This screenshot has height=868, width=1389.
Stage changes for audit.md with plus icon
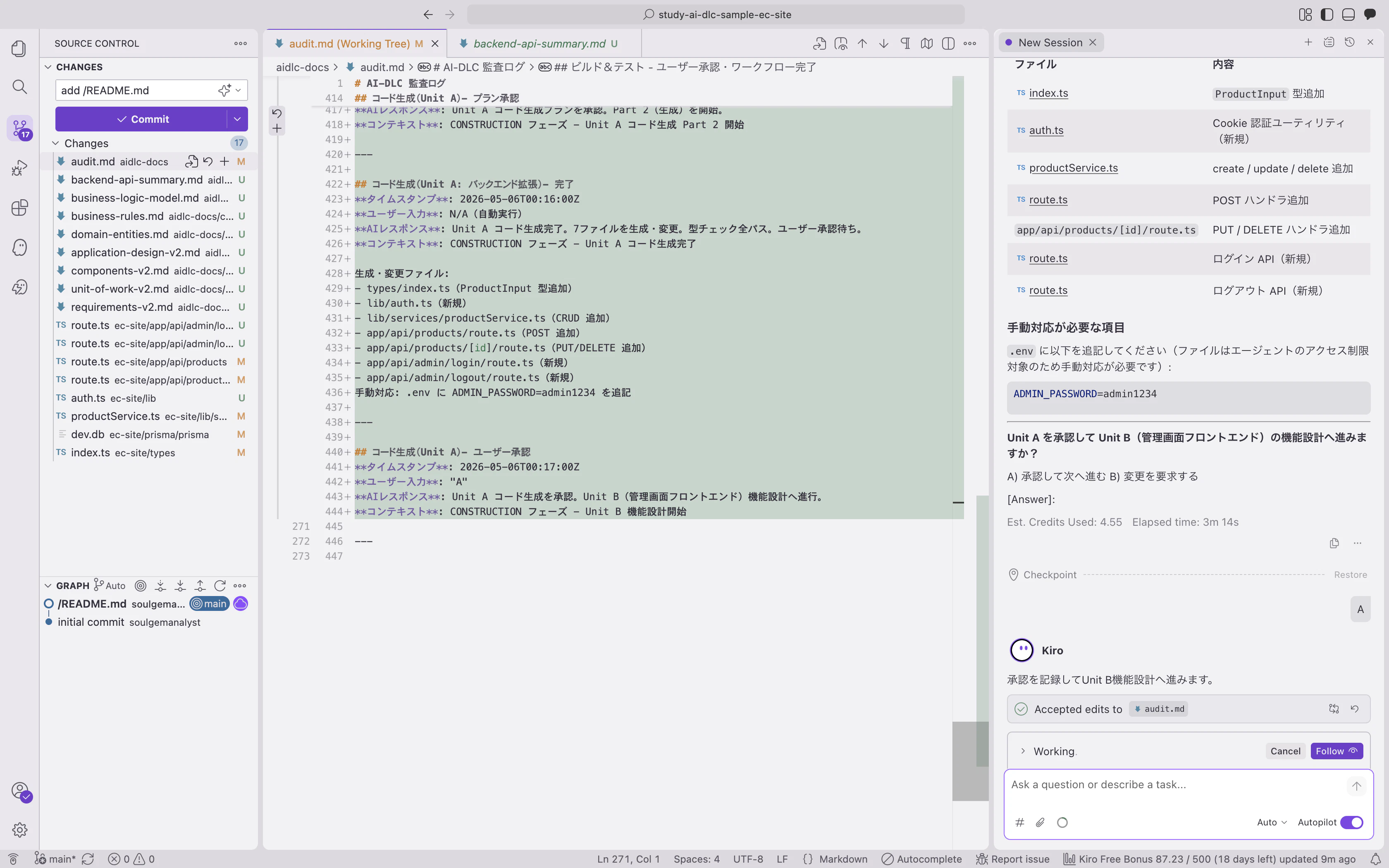(224, 162)
